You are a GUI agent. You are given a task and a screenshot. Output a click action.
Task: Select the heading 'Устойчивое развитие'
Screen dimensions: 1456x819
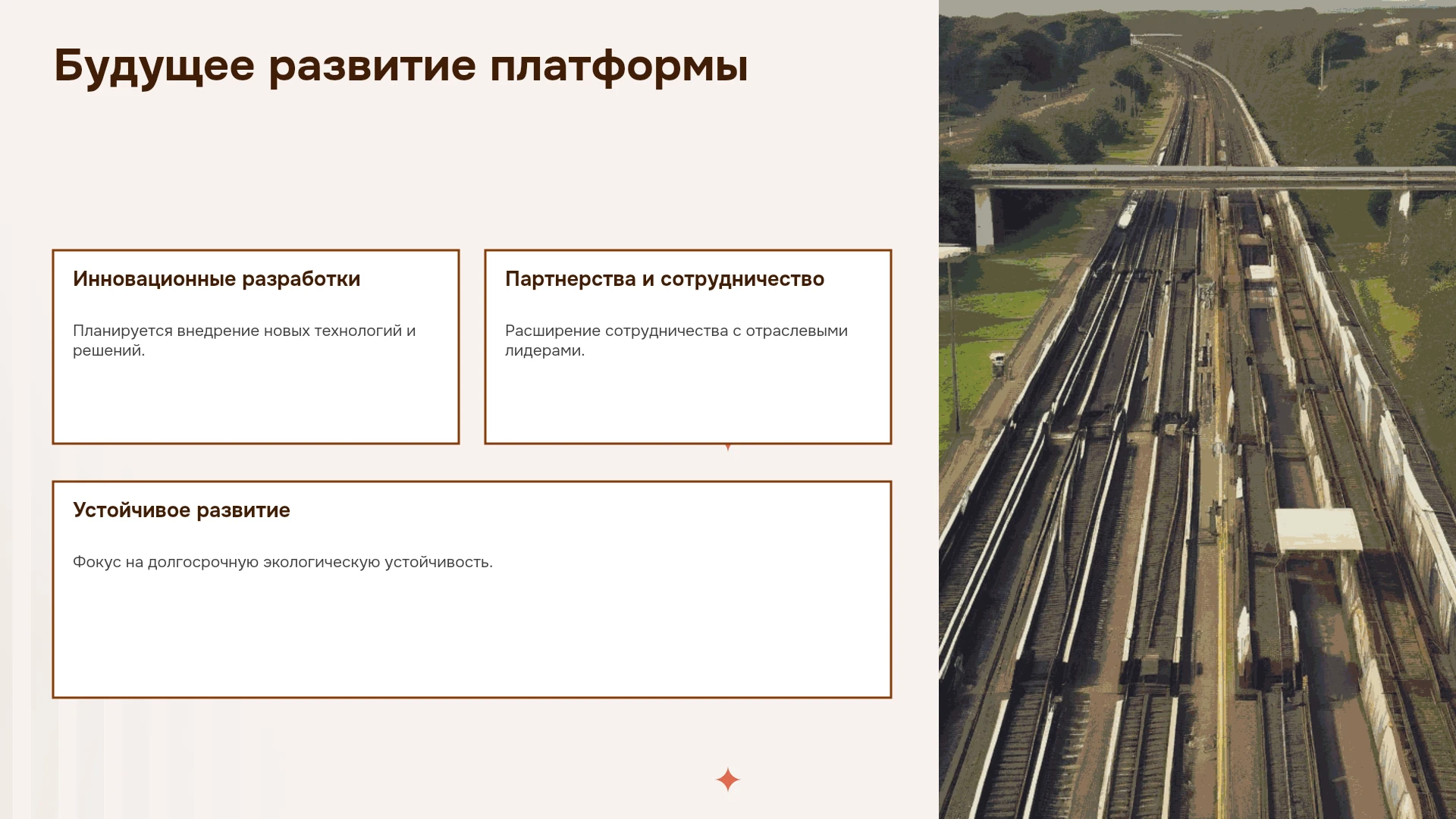click(x=181, y=510)
